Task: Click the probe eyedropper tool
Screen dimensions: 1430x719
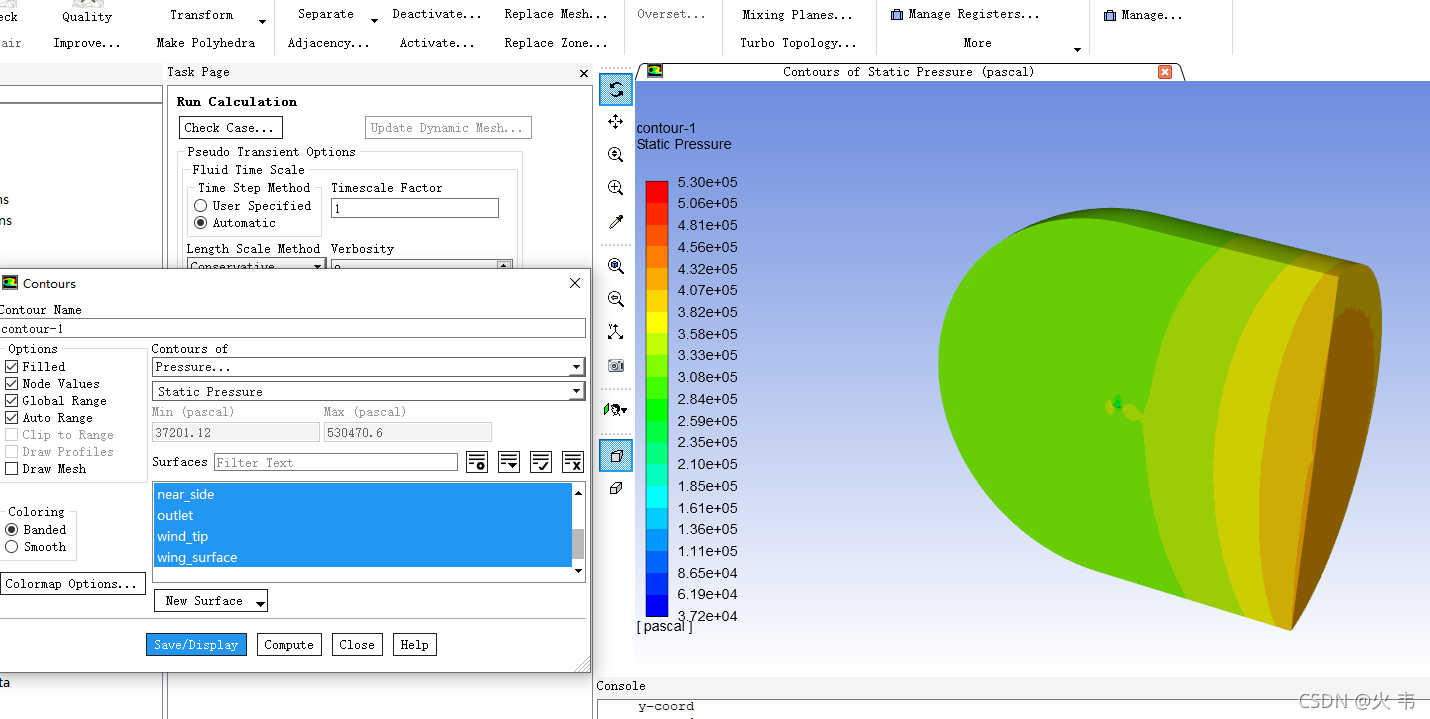Action: 616,222
